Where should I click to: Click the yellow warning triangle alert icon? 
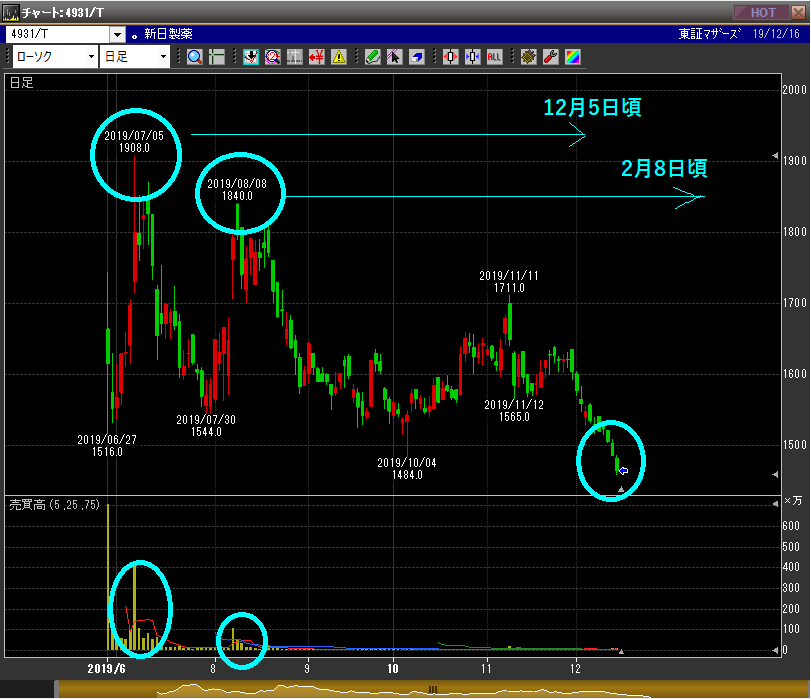pyautogui.click(x=339, y=57)
